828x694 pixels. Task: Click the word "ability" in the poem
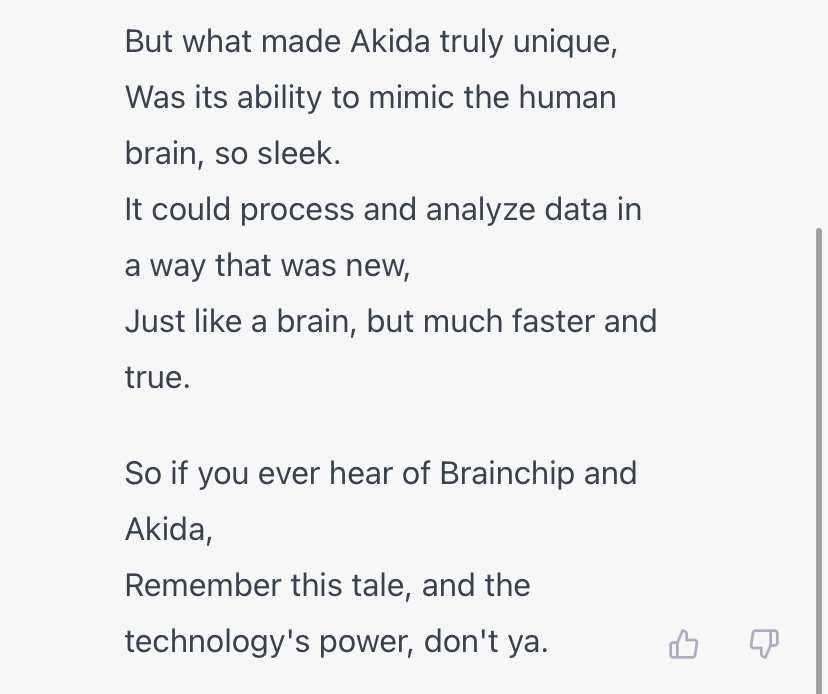point(279,98)
